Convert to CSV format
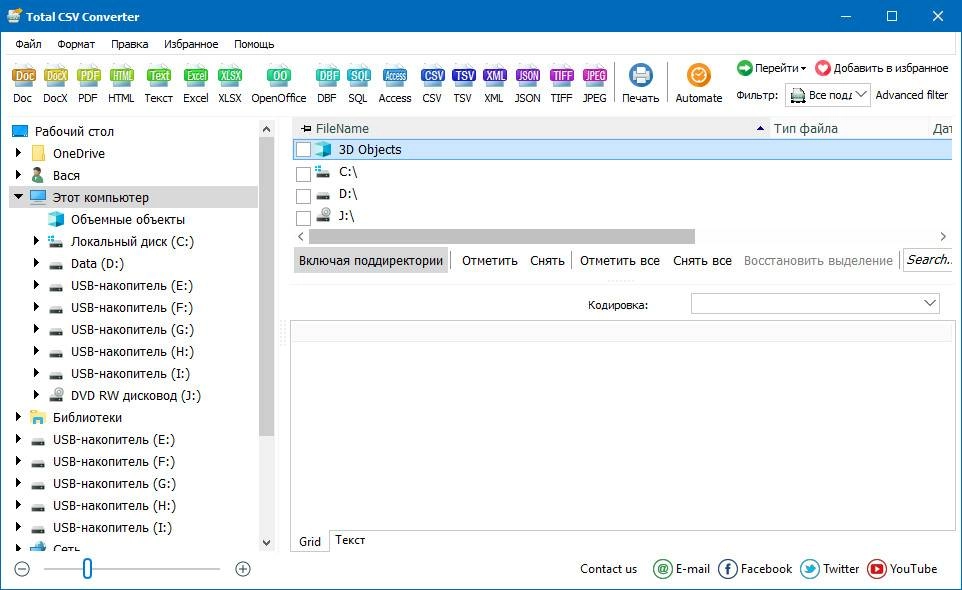Image resolution: width=962 pixels, height=590 pixels. tap(433, 84)
